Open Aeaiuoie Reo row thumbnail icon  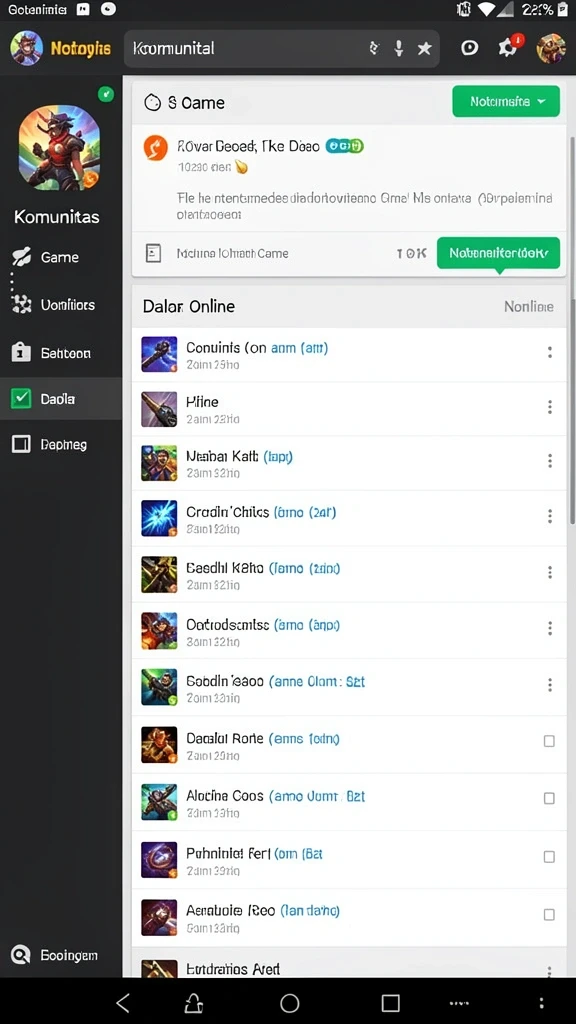159,918
